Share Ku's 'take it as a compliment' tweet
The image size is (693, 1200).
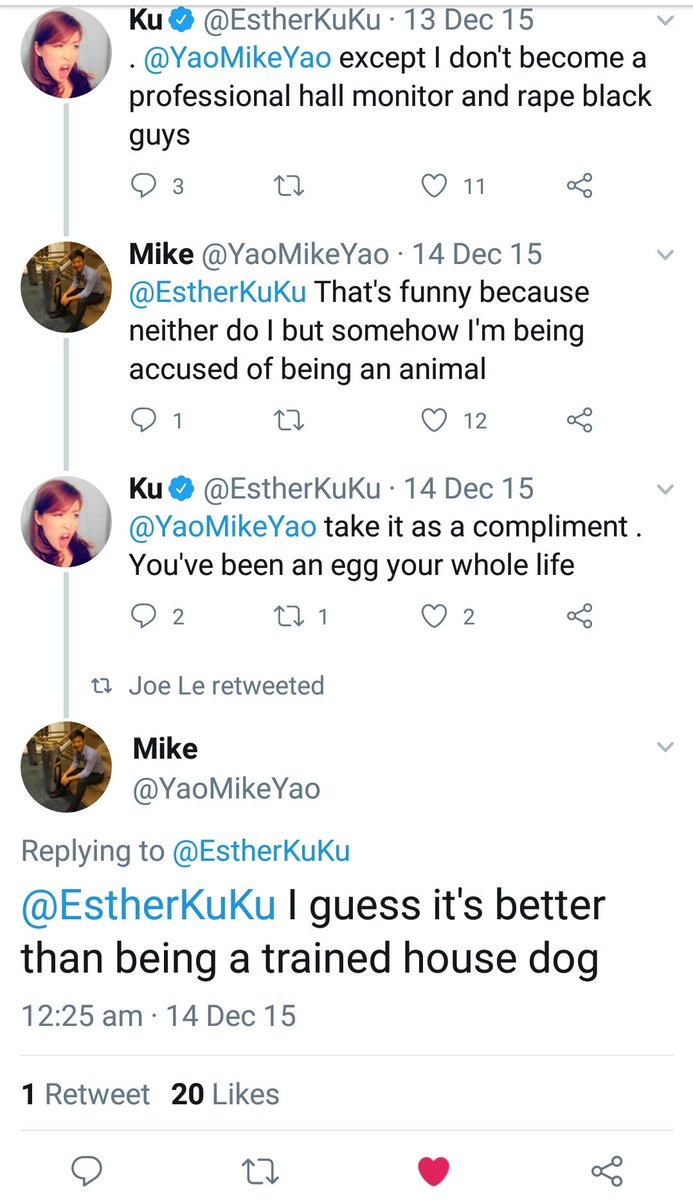(580, 617)
